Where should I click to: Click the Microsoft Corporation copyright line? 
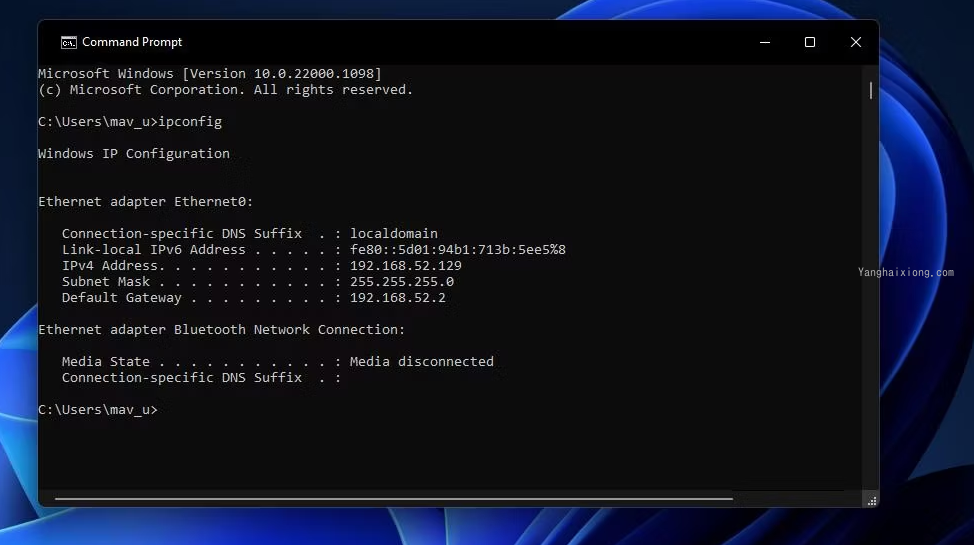(225, 89)
